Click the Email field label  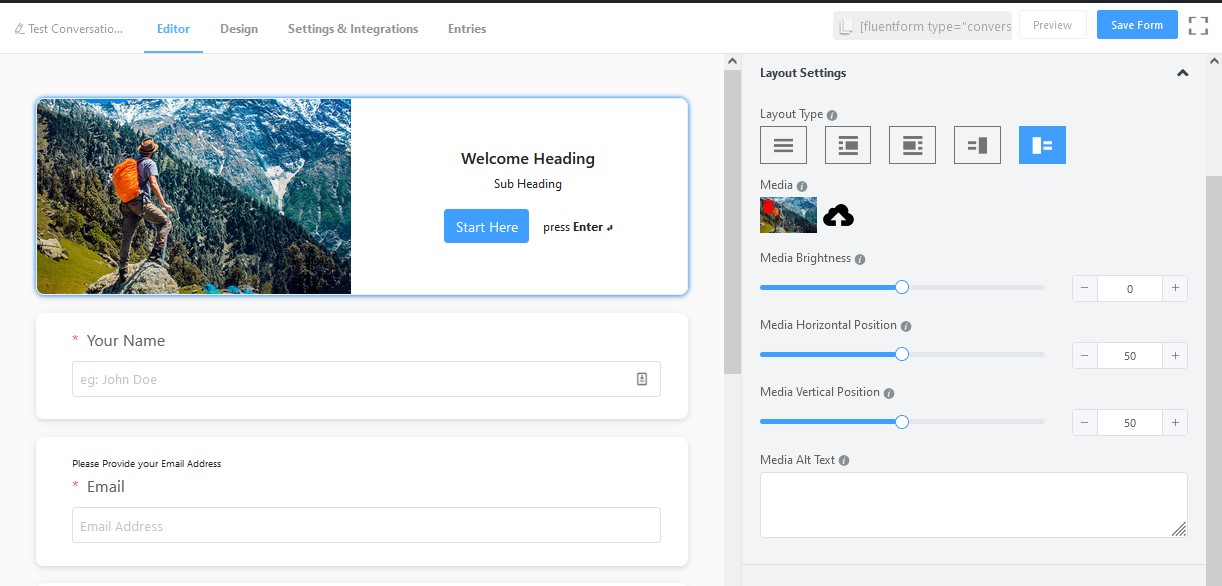point(106,487)
